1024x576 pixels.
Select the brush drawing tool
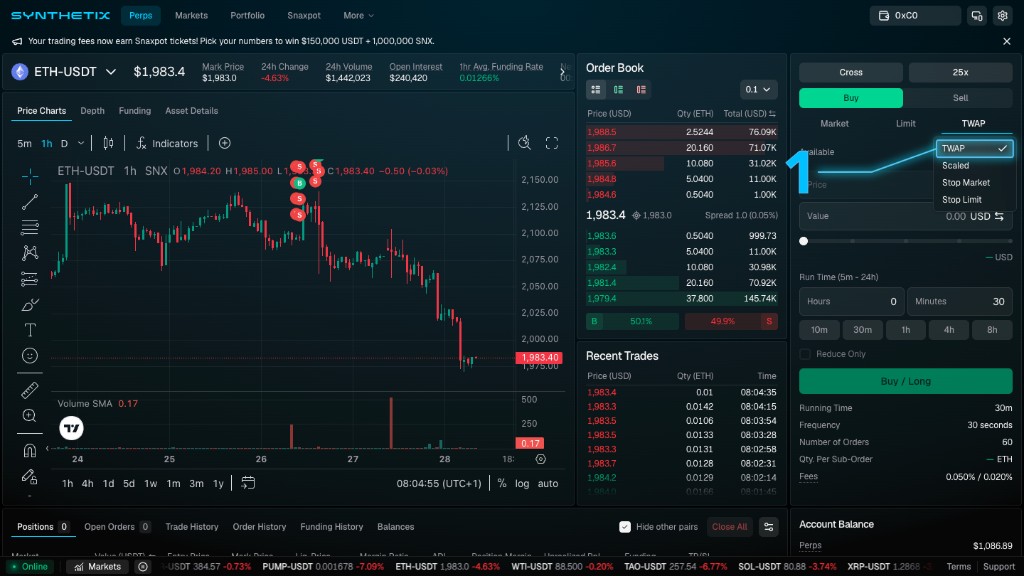pos(29,304)
